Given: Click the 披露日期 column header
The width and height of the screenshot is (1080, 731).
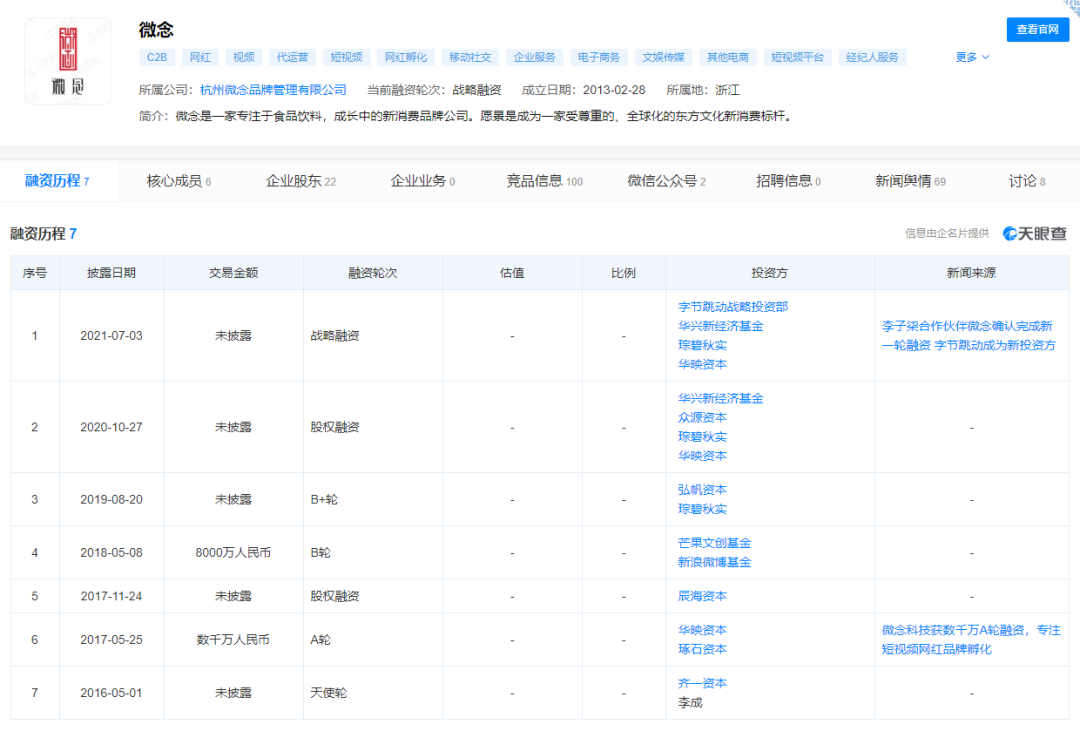Looking at the screenshot, I should (x=111, y=273).
